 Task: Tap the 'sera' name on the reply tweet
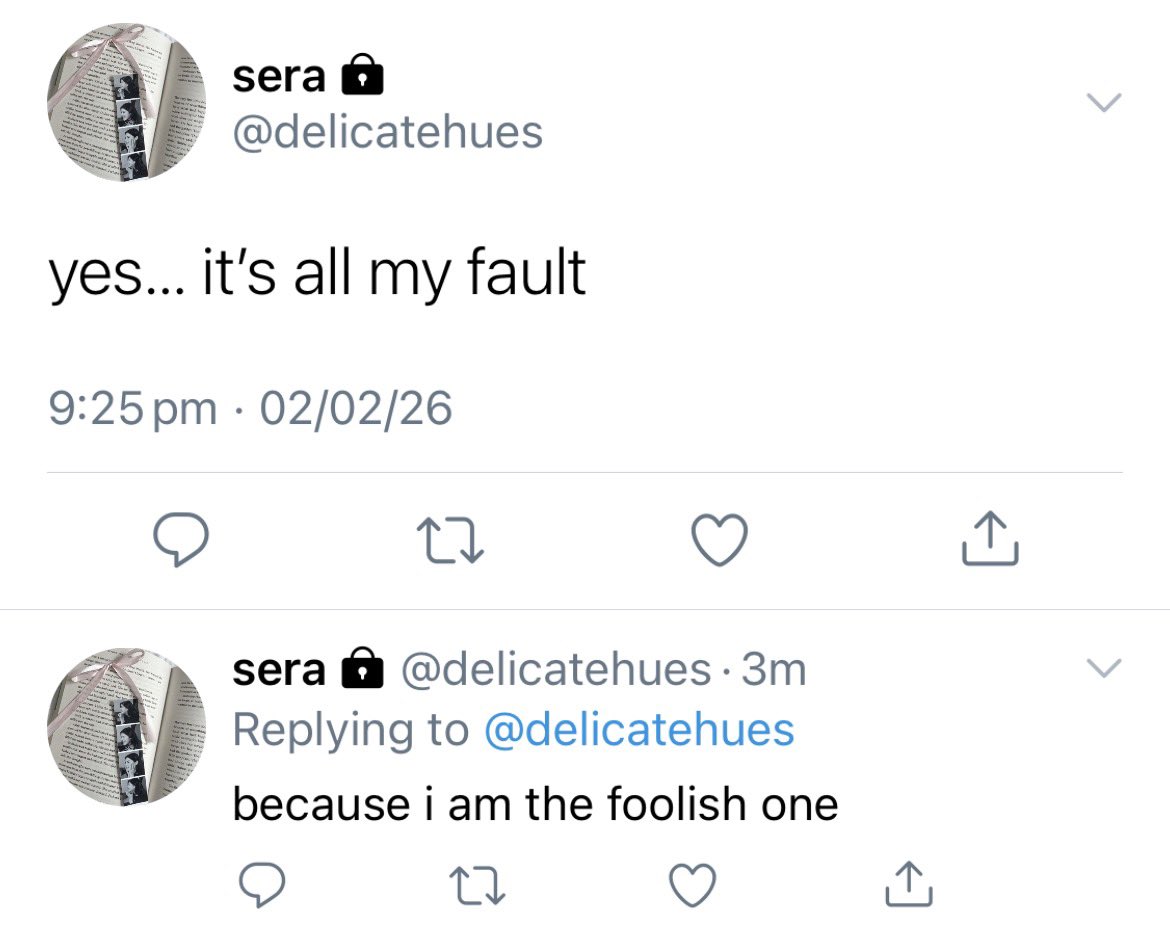(x=278, y=671)
